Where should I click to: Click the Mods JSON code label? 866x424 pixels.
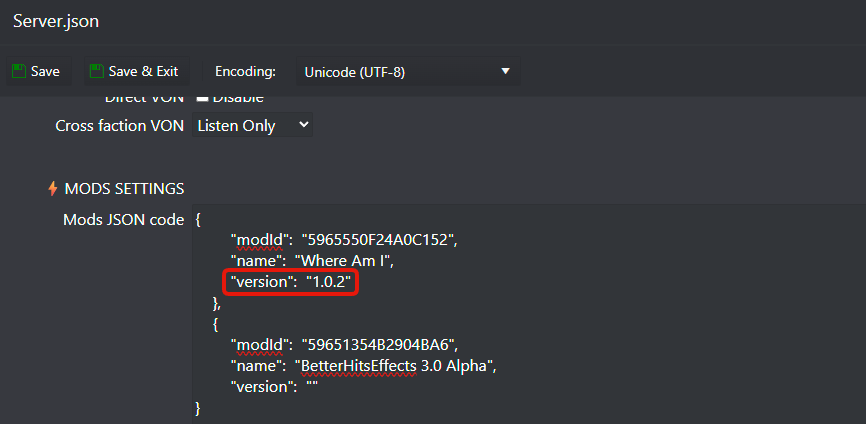(123, 219)
